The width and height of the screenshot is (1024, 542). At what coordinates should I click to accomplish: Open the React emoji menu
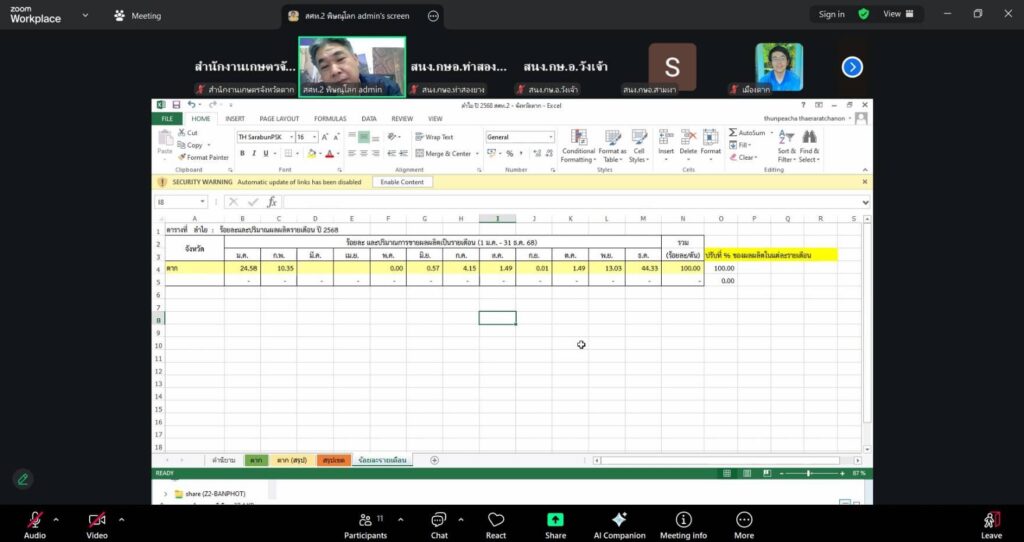click(496, 520)
